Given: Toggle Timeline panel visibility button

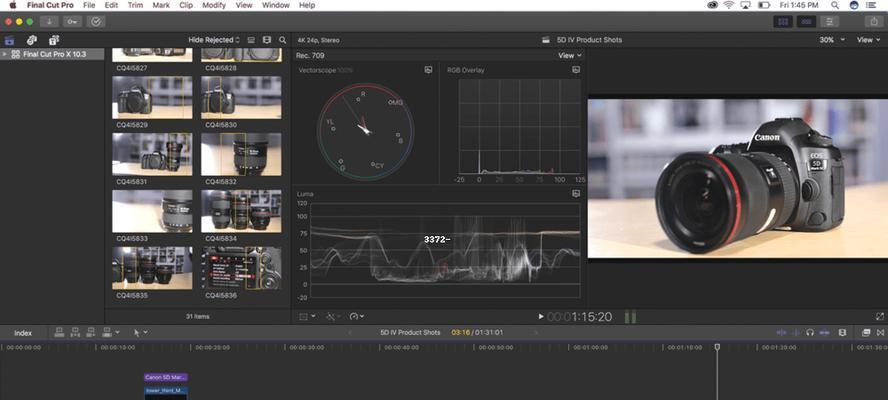Looking at the screenshot, I should (x=806, y=22).
